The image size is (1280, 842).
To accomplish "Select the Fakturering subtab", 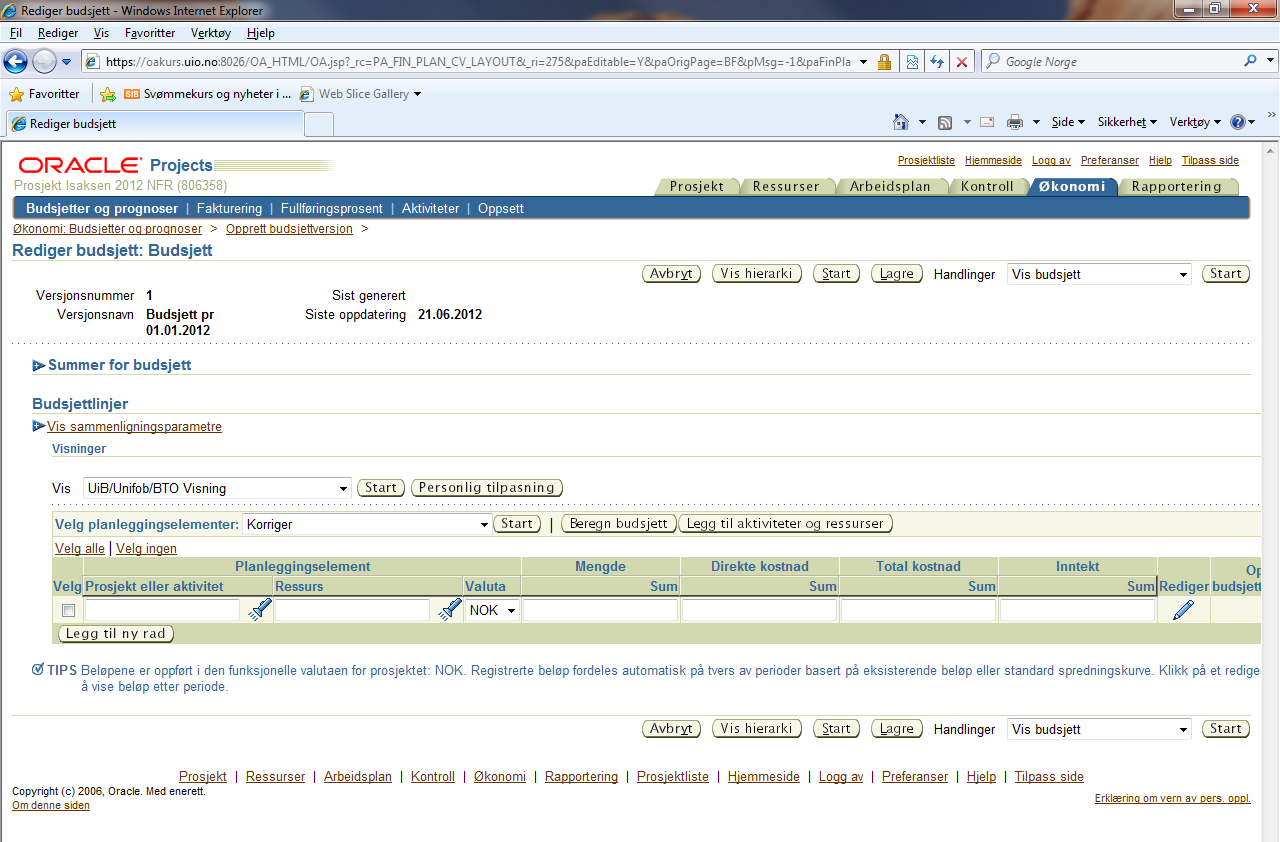I will pos(229,209).
